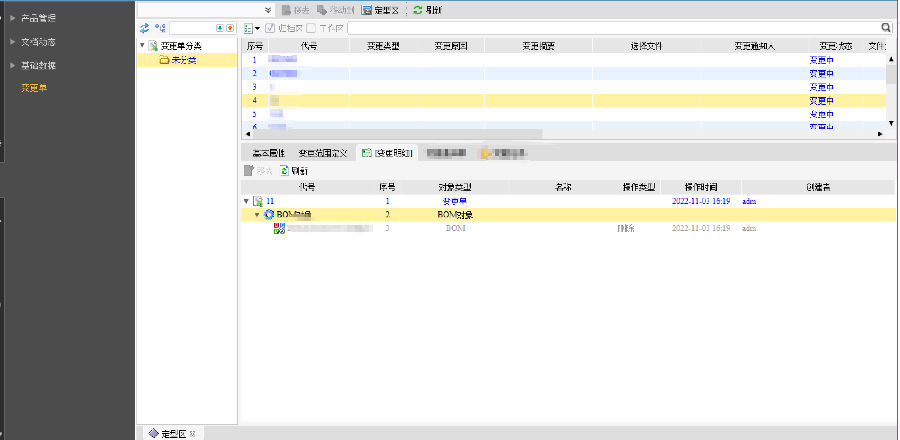Switch to the change scope definition tab
Viewport: 900px width, 440px height.
[323, 153]
